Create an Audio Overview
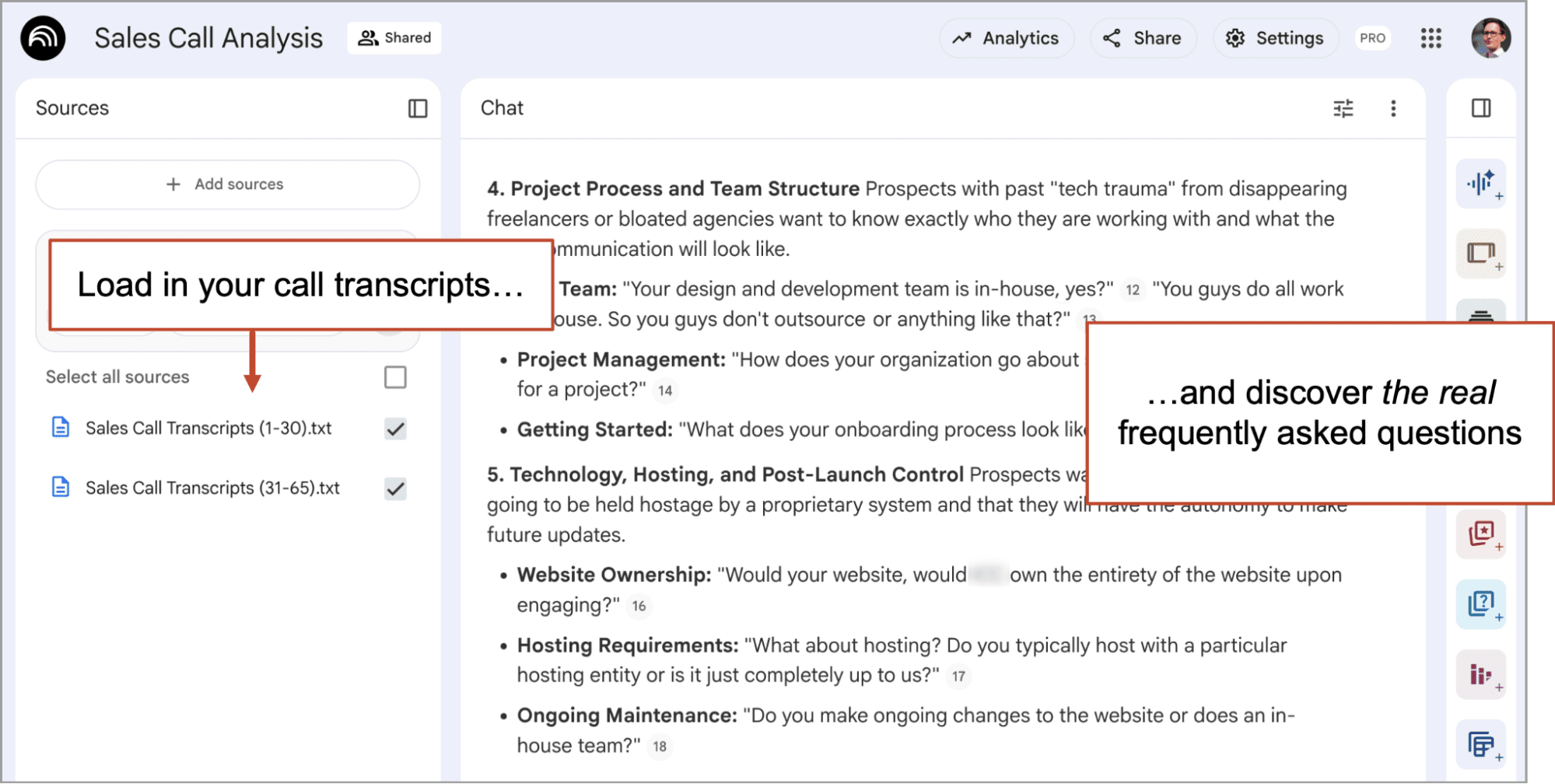This screenshot has height=784, width=1555. pos(1481,184)
